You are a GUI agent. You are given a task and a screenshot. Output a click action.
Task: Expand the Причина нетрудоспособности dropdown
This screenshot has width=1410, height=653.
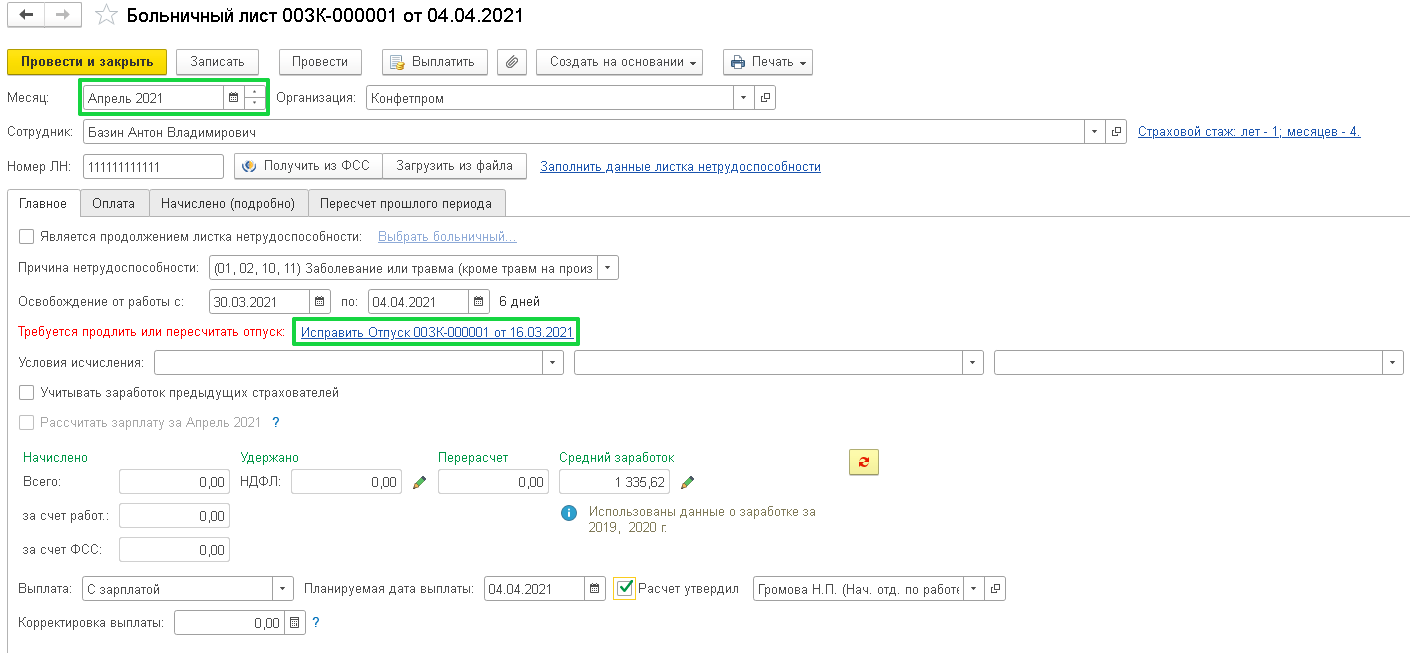(x=609, y=268)
